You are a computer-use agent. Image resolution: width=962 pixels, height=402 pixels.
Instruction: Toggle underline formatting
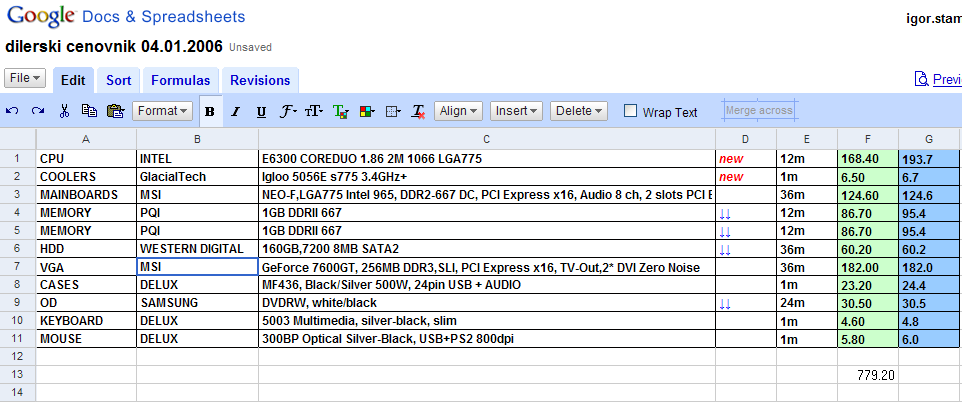tap(261, 112)
